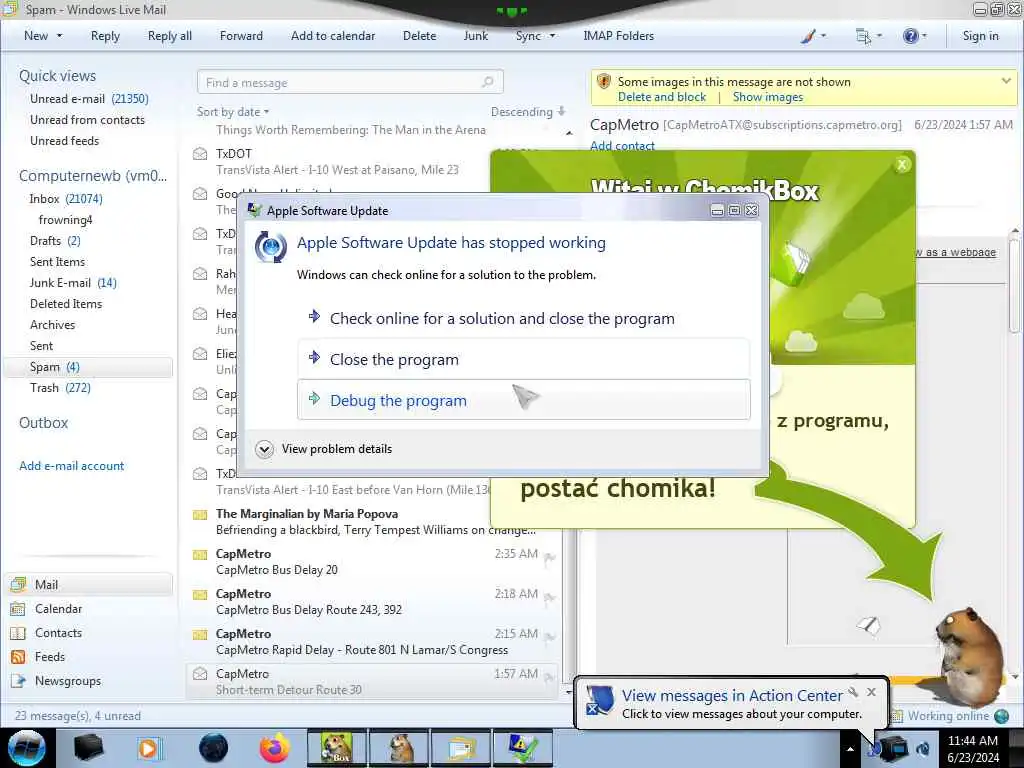Click Reply in the toolbar
This screenshot has height=768, width=1024.
click(105, 36)
